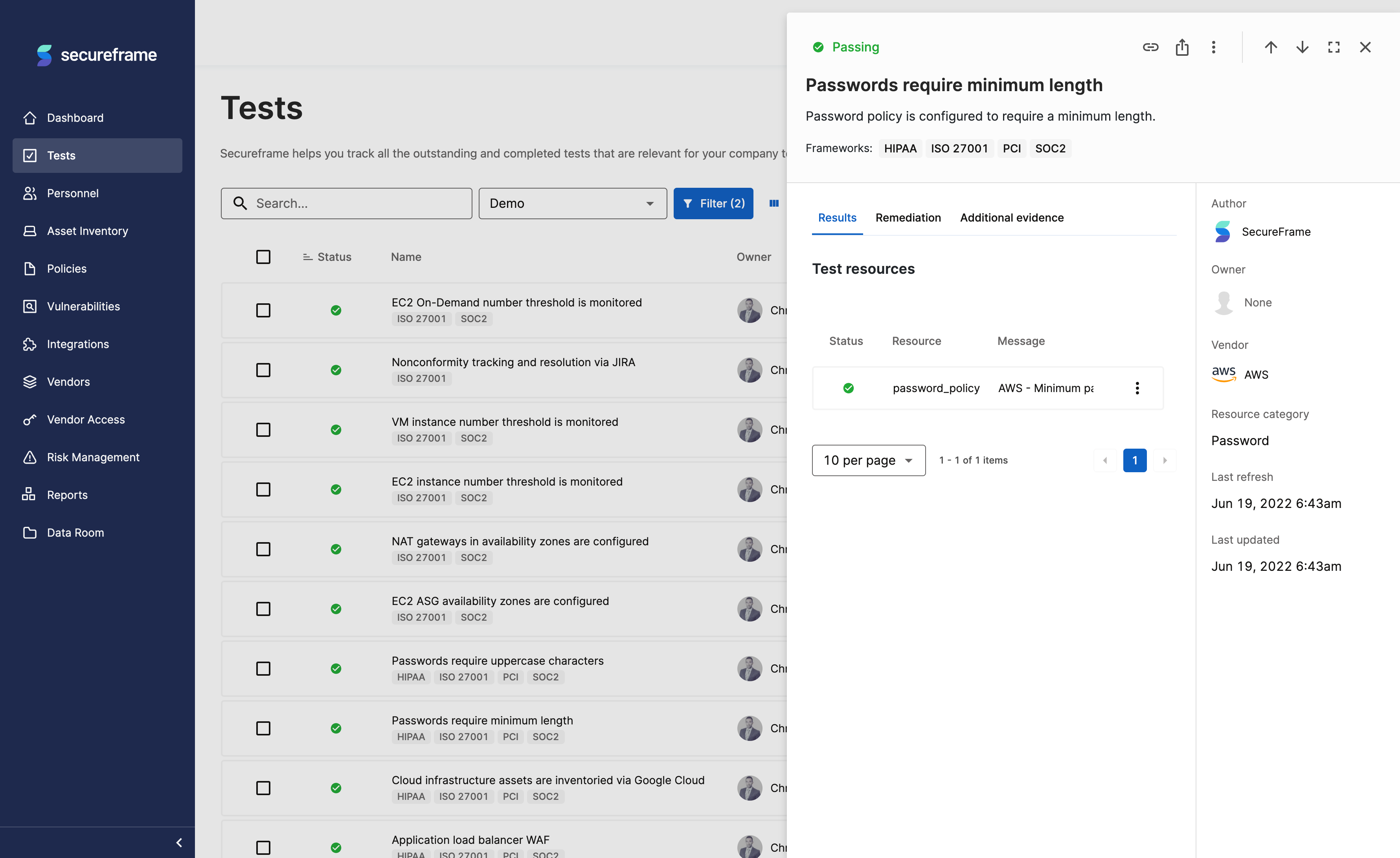This screenshot has height=858, width=1400.
Task: Open the Dashboard from the sidebar
Action: pyautogui.click(x=74, y=117)
